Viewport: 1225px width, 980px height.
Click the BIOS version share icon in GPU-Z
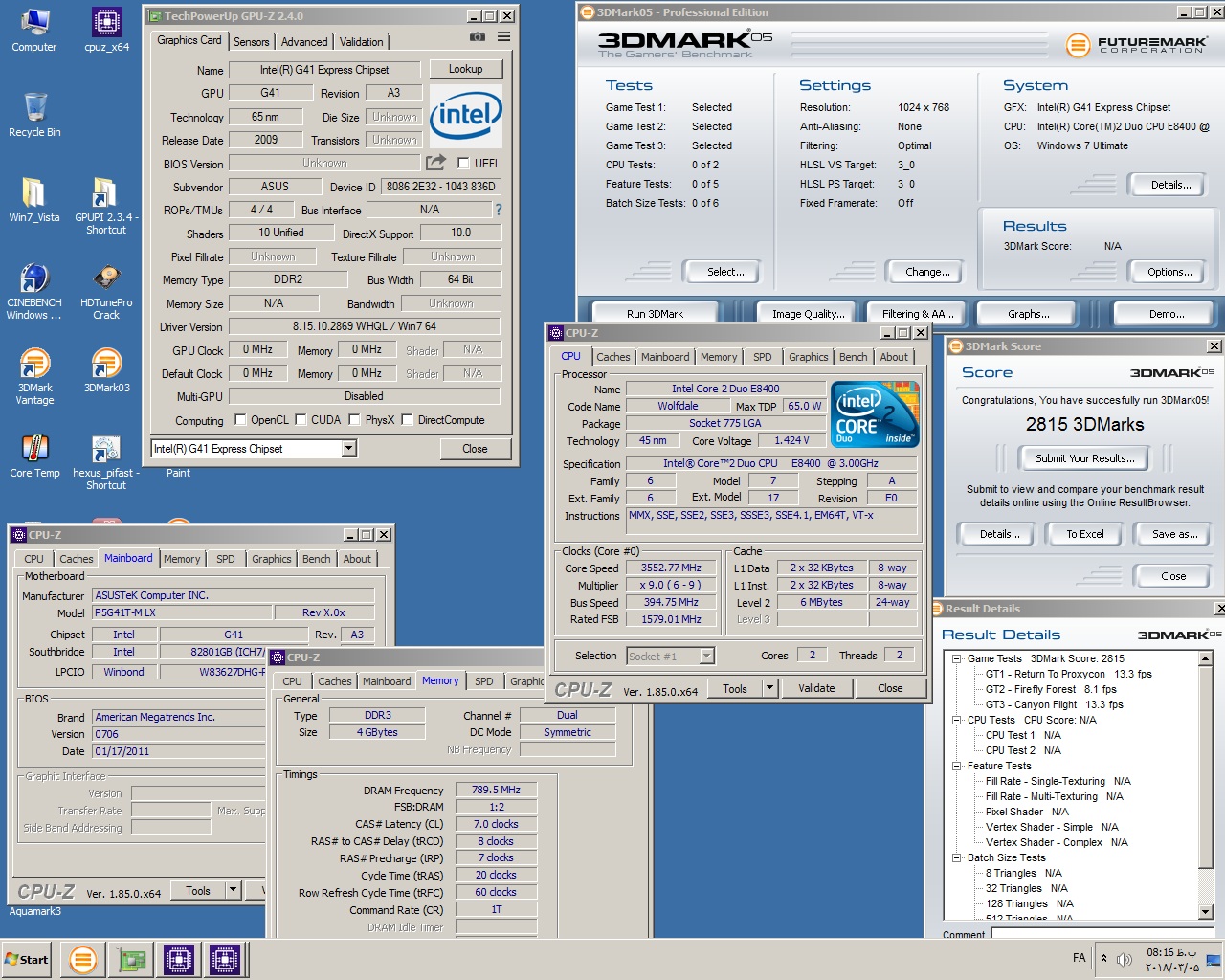click(435, 163)
